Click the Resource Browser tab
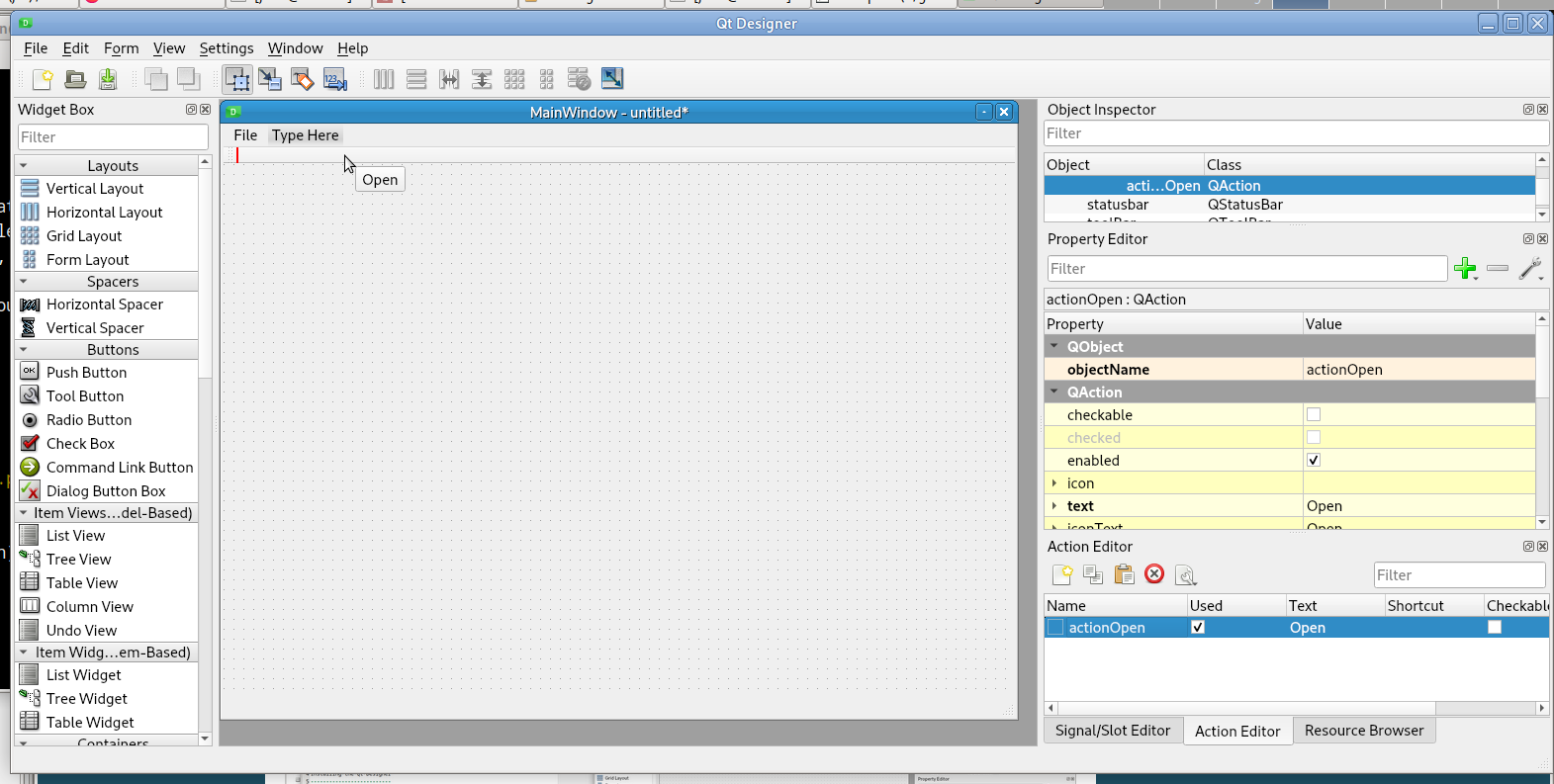The width and height of the screenshot is (1554, 784). (x=1363, y=731)
